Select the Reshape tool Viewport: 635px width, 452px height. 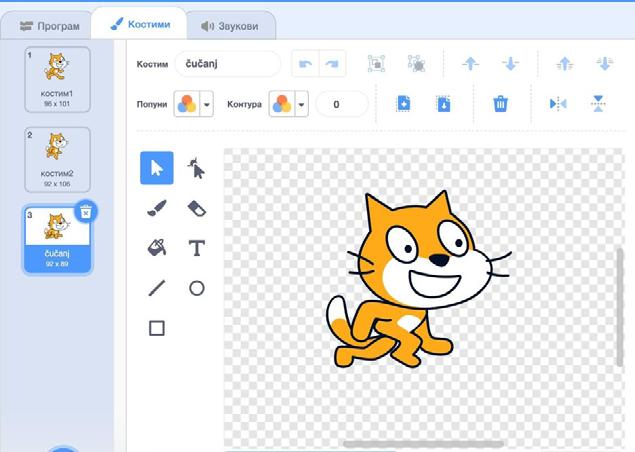(x=196, y=168)
